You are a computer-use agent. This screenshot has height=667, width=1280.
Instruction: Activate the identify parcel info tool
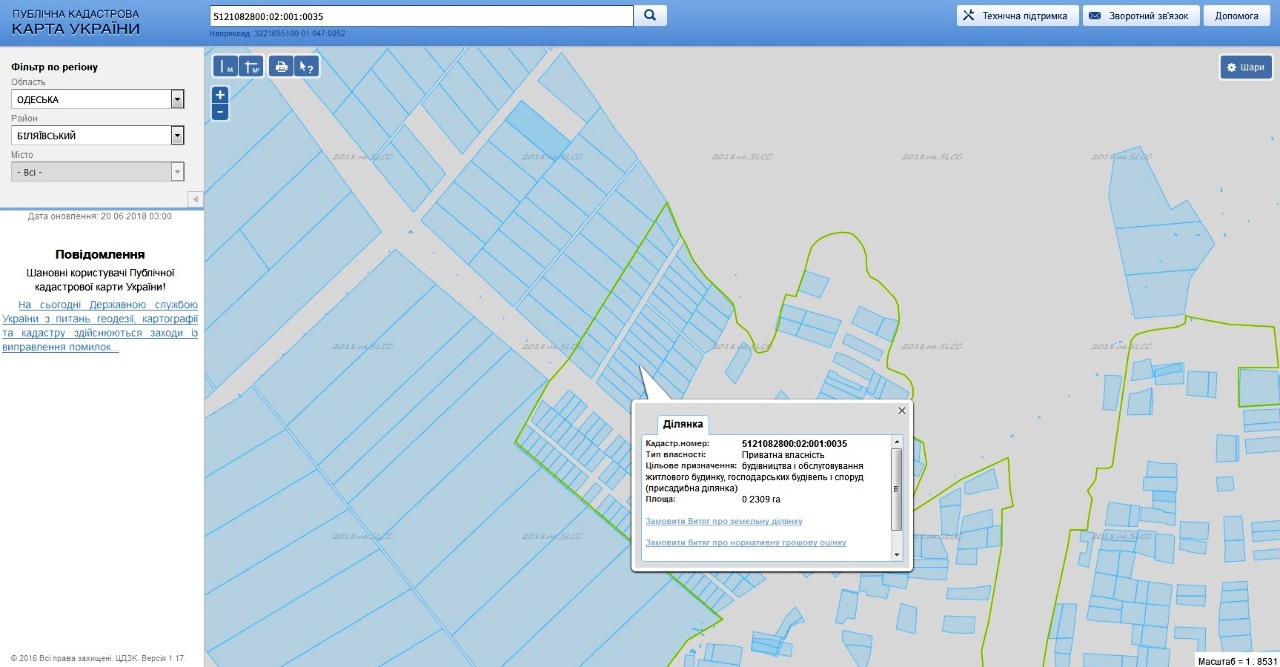point(307,67)
